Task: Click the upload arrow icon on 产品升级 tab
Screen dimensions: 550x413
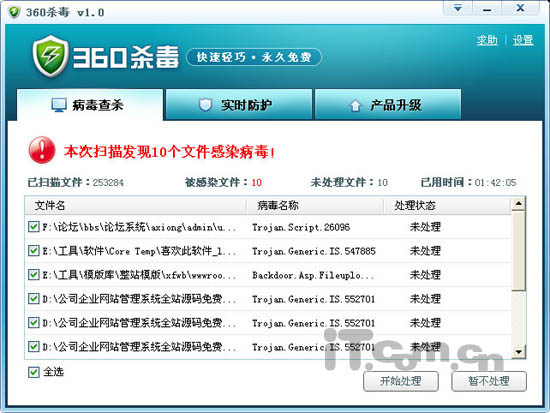Action: [x=355, y=105]
